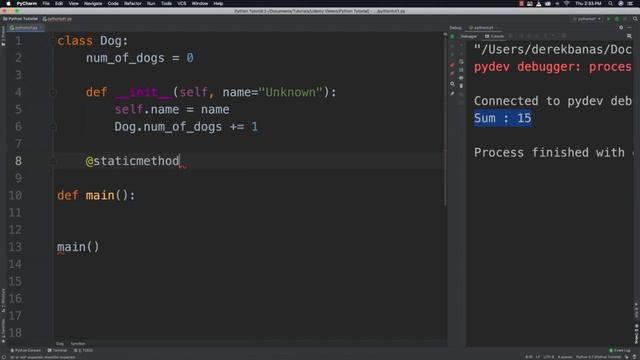Click the trash icon to clear the console
This screenshot has width=640, height=360.
pyautogui.click(x=461, y=86)
